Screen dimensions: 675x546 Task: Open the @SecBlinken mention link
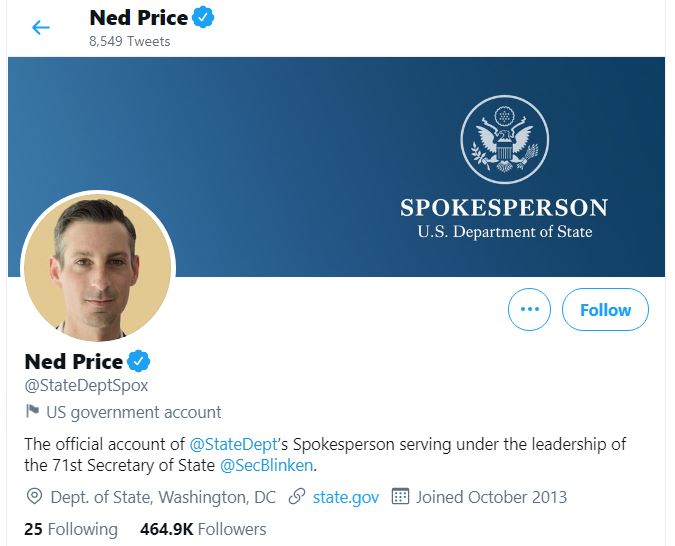[x=266, y=465]
